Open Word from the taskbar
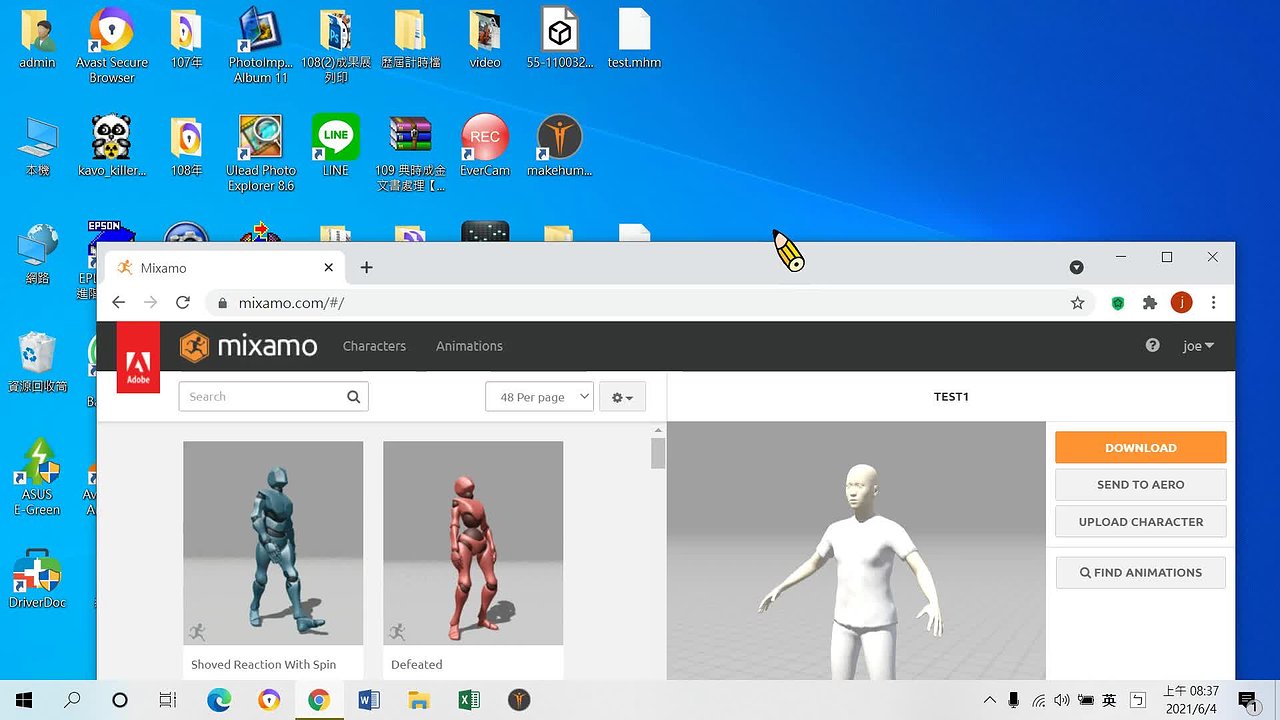 (x=369, y=700)
